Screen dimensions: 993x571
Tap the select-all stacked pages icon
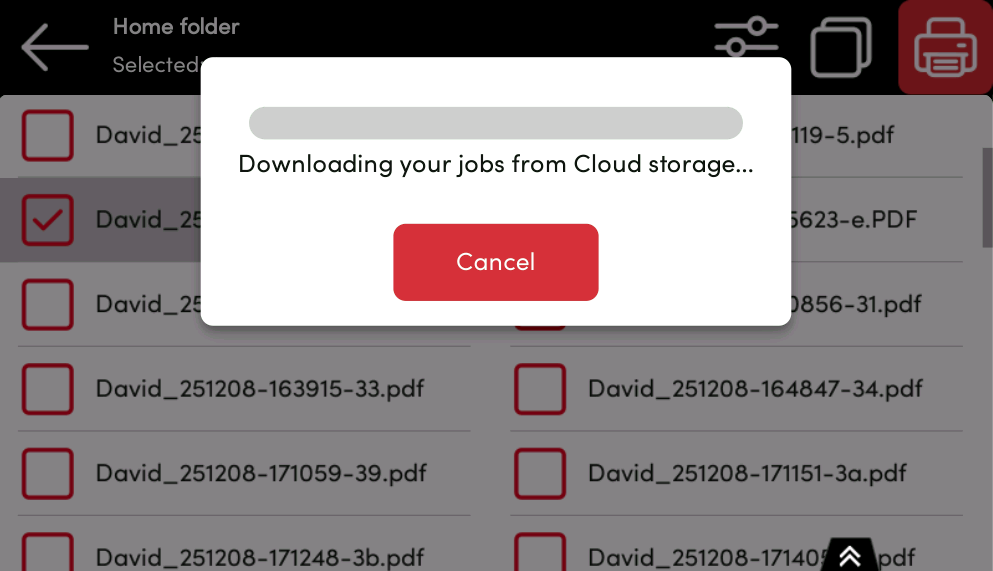pyautogui.click(x=841, y=47)
